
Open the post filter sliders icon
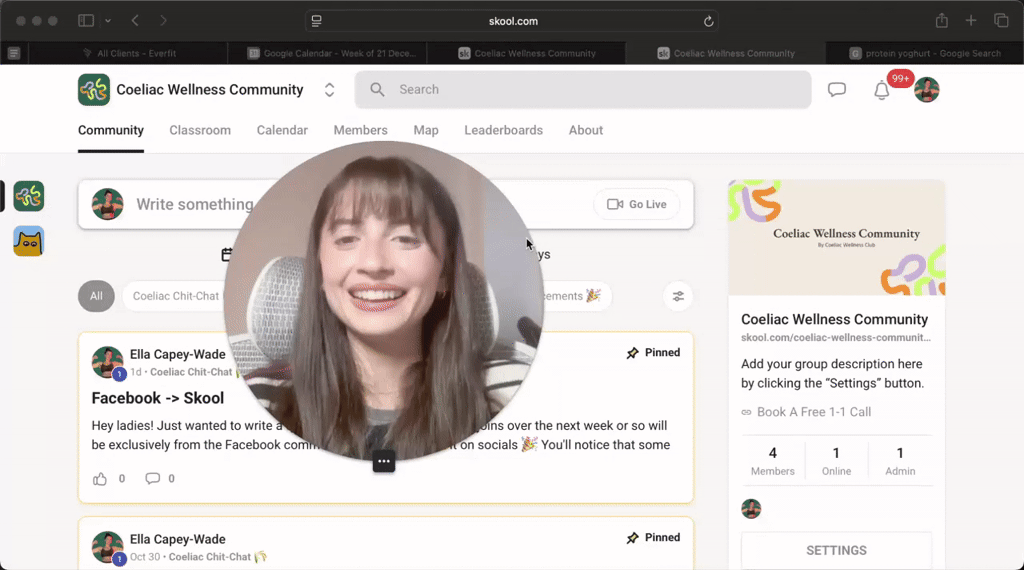coord(678,296)
